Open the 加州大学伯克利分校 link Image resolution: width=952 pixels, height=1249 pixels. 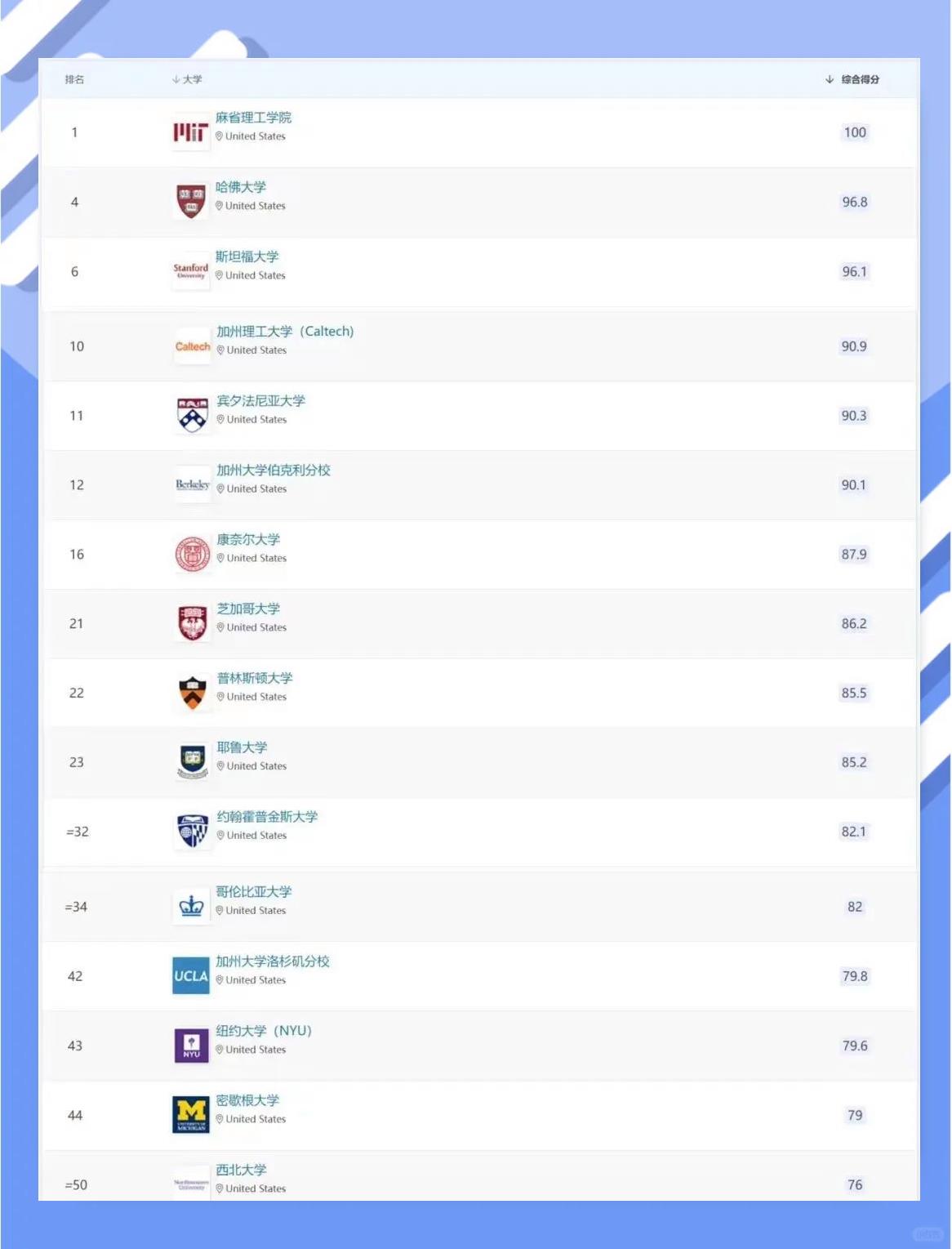click(x=274, y=471)
